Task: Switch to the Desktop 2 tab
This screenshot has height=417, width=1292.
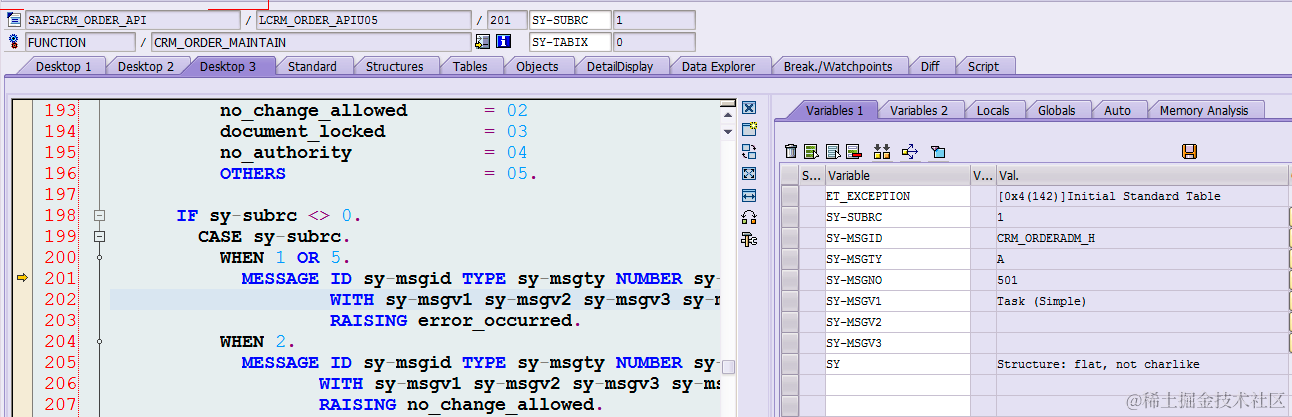Action: (x=146, y=66)
